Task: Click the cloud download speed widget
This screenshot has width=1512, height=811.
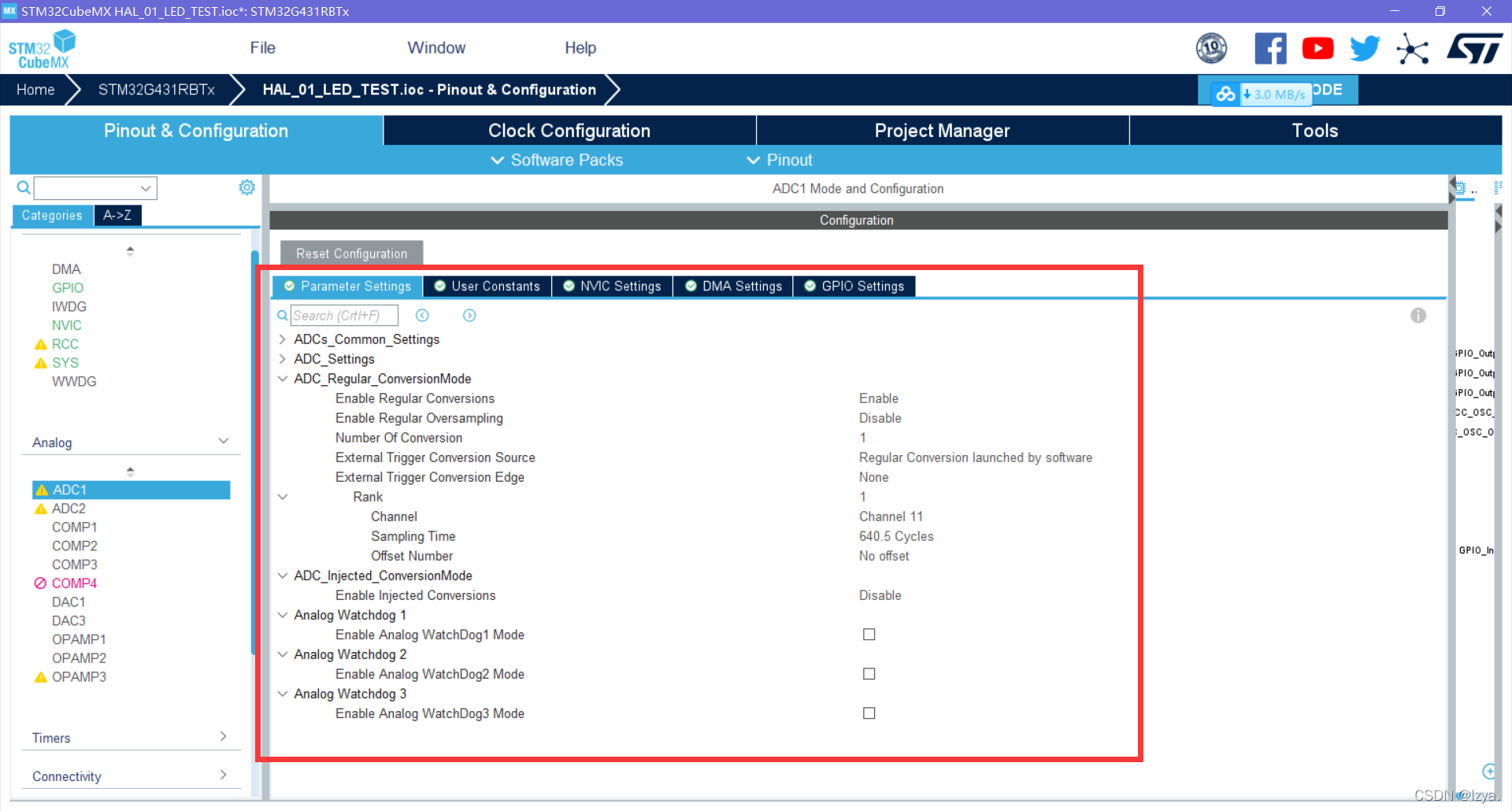Action: click(x=1261, y=94)
